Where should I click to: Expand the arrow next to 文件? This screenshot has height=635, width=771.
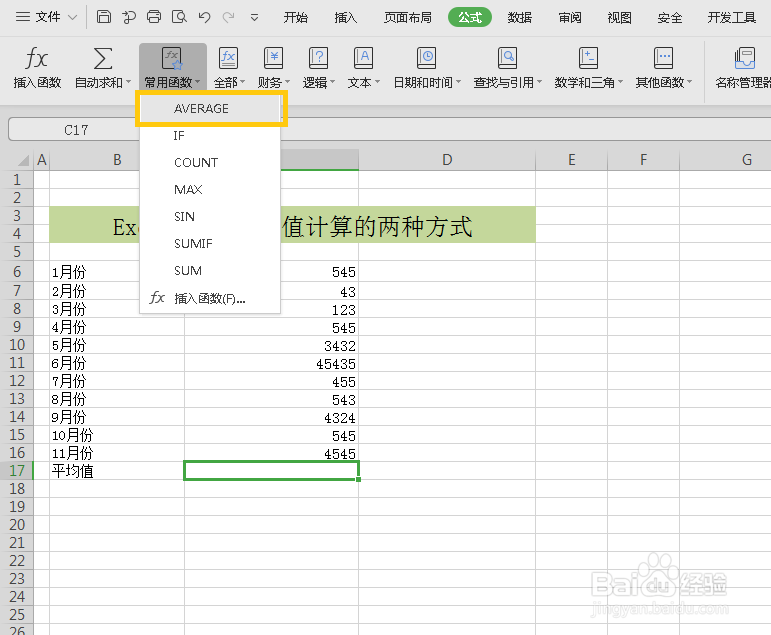72,18
